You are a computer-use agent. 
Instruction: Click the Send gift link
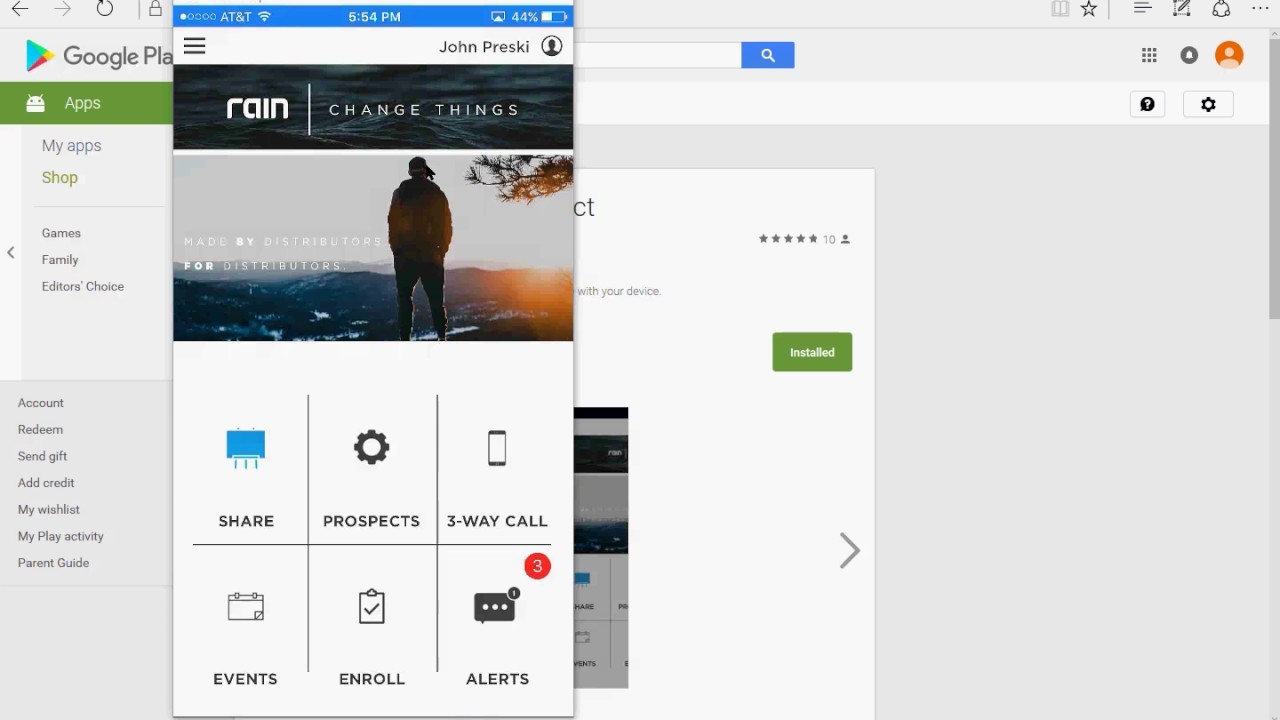click(x=42, y=456)
